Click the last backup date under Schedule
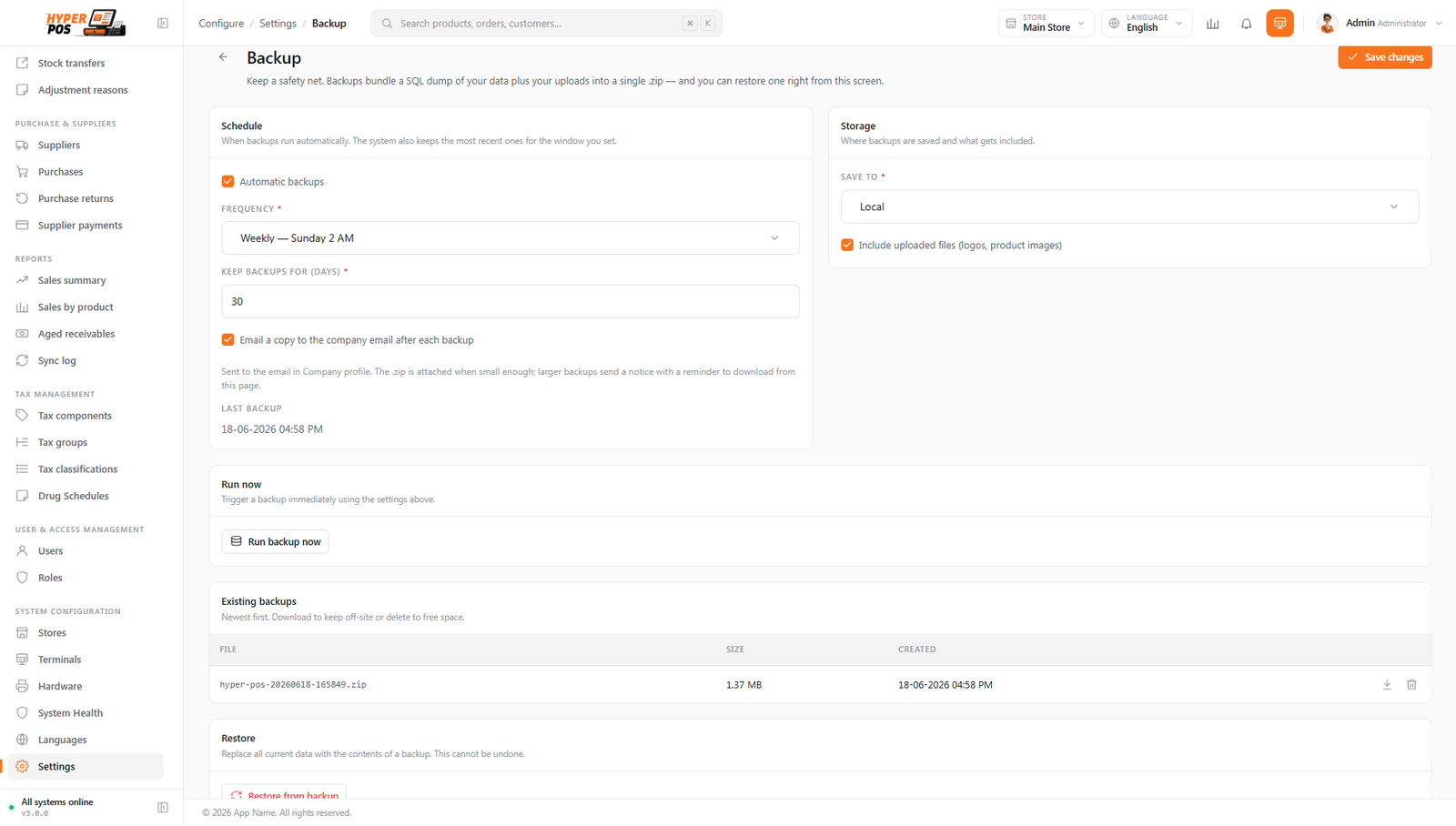 pos(272,429)
